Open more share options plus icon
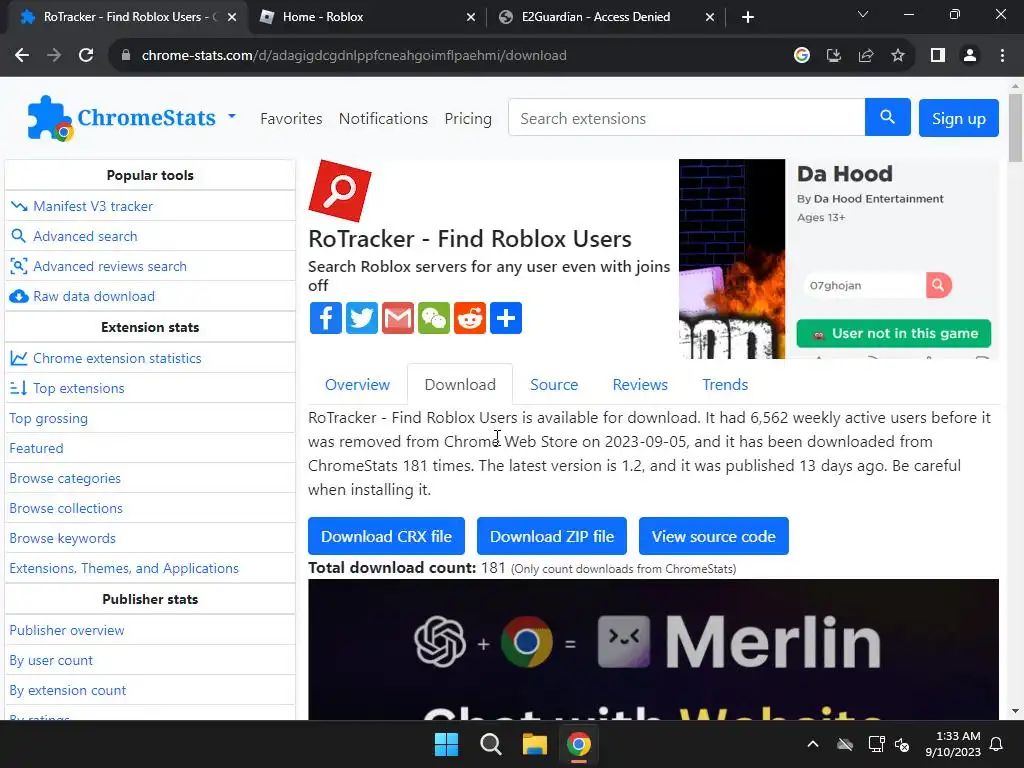 pos(505,318)
